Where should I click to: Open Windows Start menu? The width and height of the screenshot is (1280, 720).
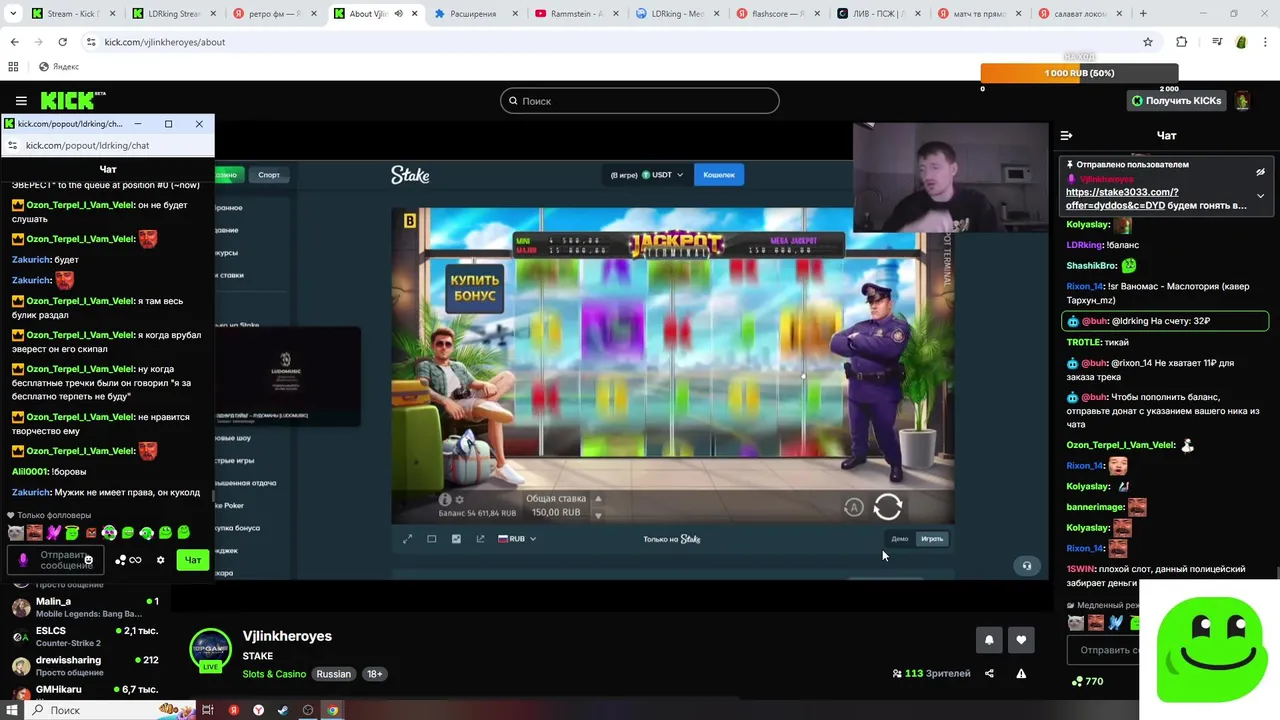pyautogui.click(x=12, y=710)
